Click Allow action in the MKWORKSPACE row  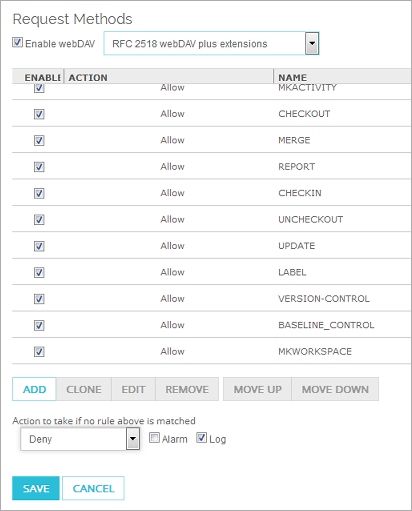pos(172,351)
